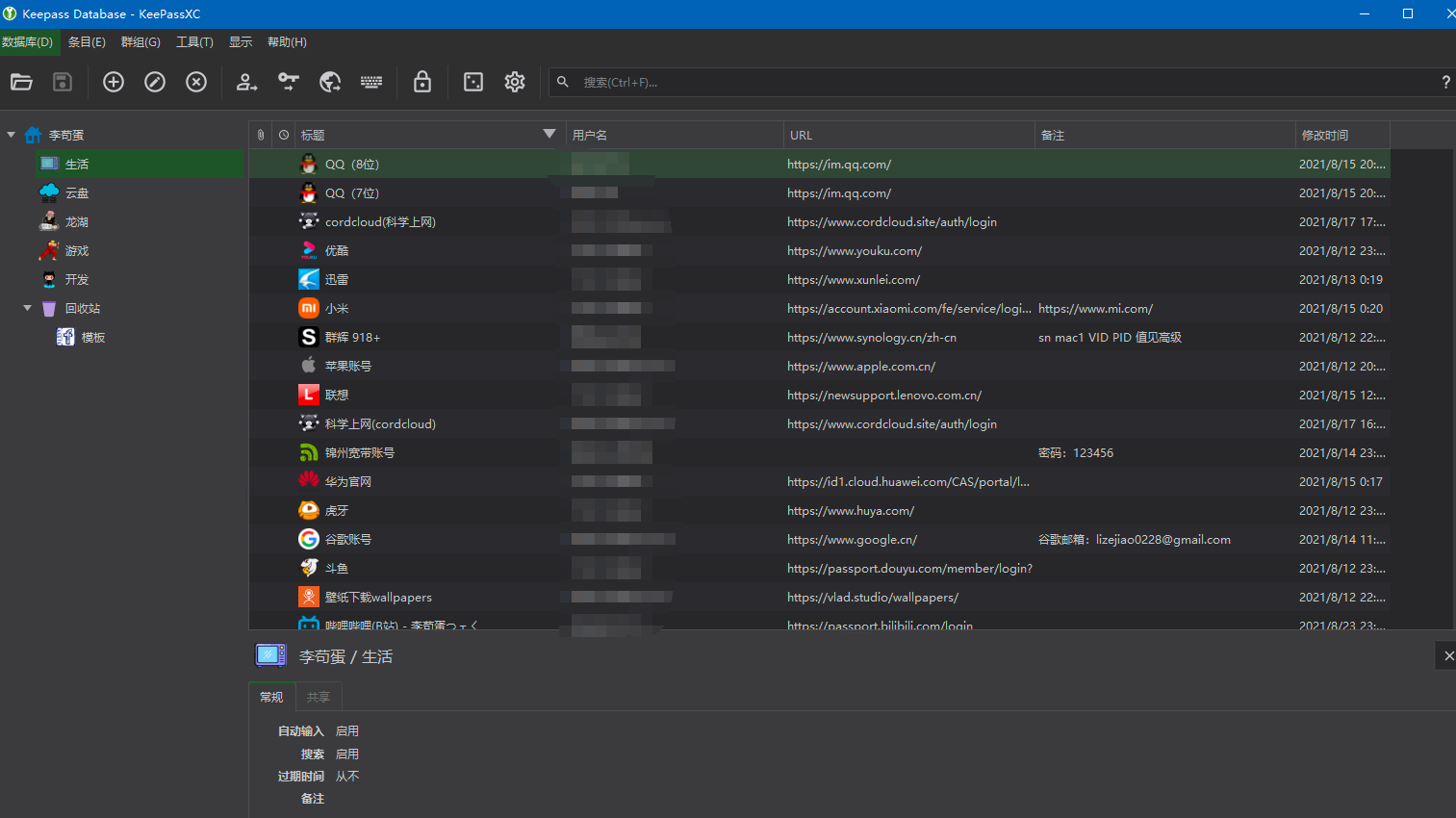Sort by the URL column header
This screenshot has width=1456, height=818.
click(909, 135)
